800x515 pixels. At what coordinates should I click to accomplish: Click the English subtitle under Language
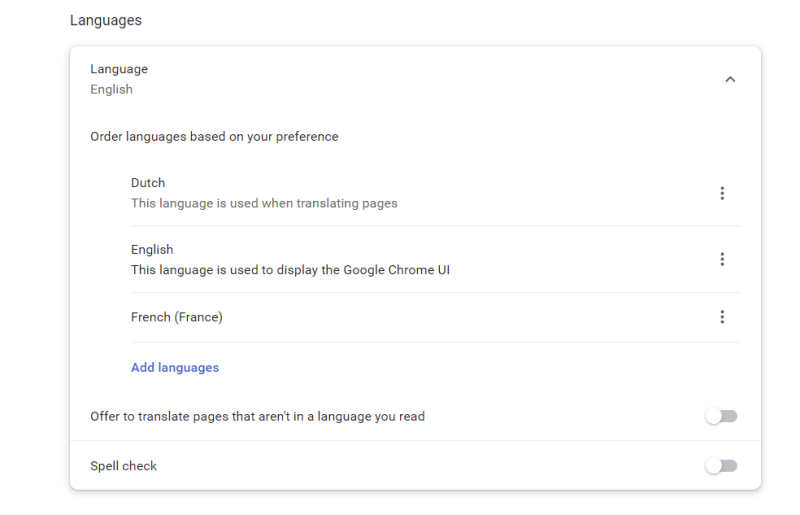point(111,89)
